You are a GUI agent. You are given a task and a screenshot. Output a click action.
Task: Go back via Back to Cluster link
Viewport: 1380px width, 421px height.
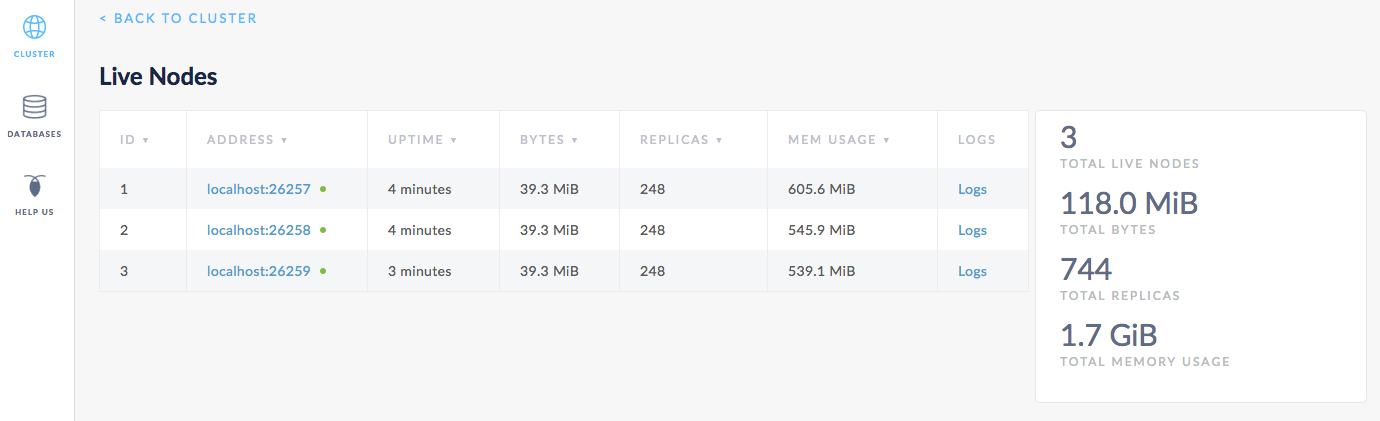click(x=178, y=18)
